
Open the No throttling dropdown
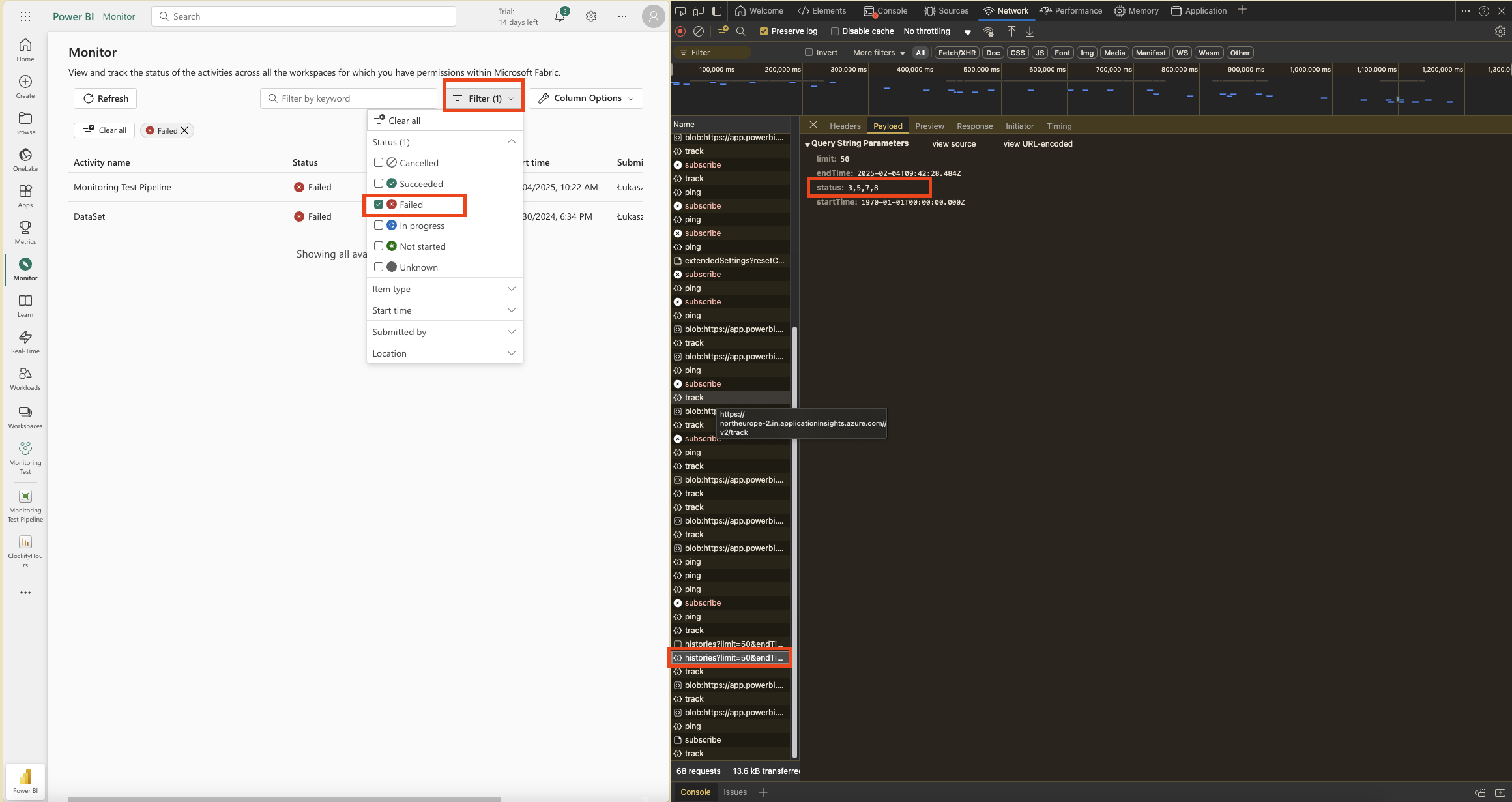tap(937, 31)
